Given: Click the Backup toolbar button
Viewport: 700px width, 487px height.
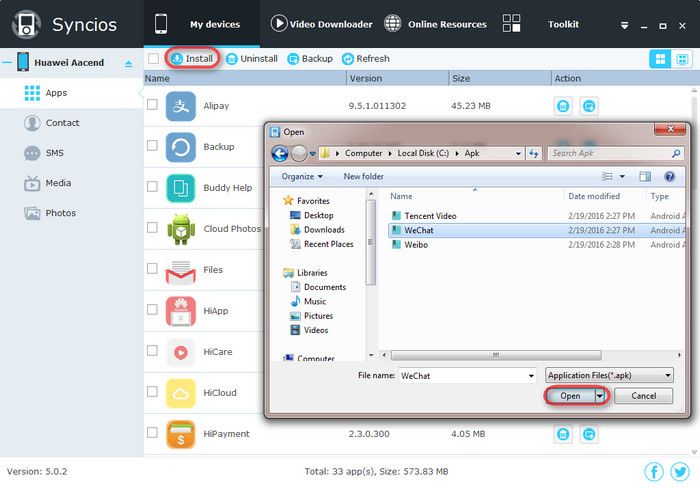Looking at the screenshot, I should coord(310,59).
